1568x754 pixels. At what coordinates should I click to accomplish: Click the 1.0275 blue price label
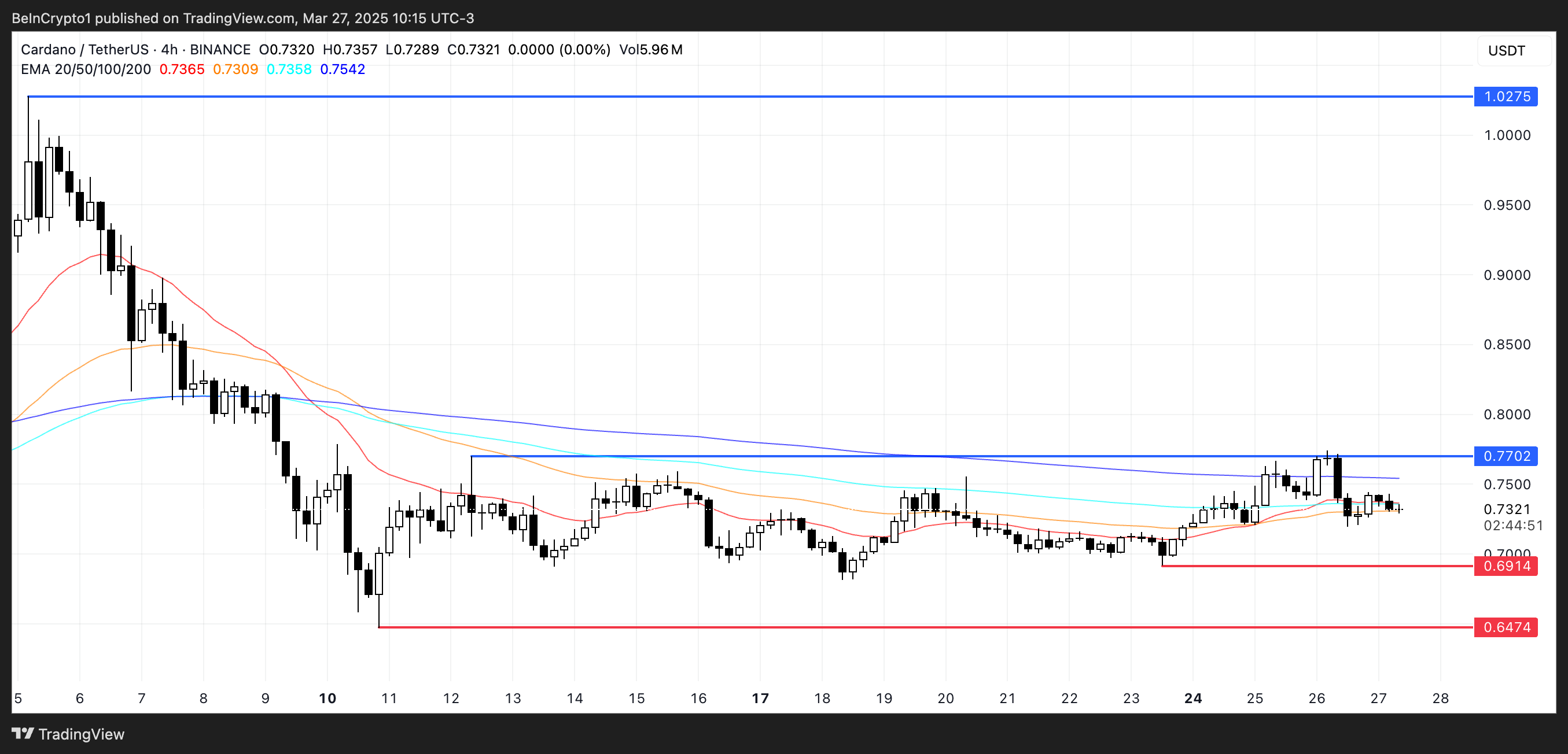[x=1506, y=97]
